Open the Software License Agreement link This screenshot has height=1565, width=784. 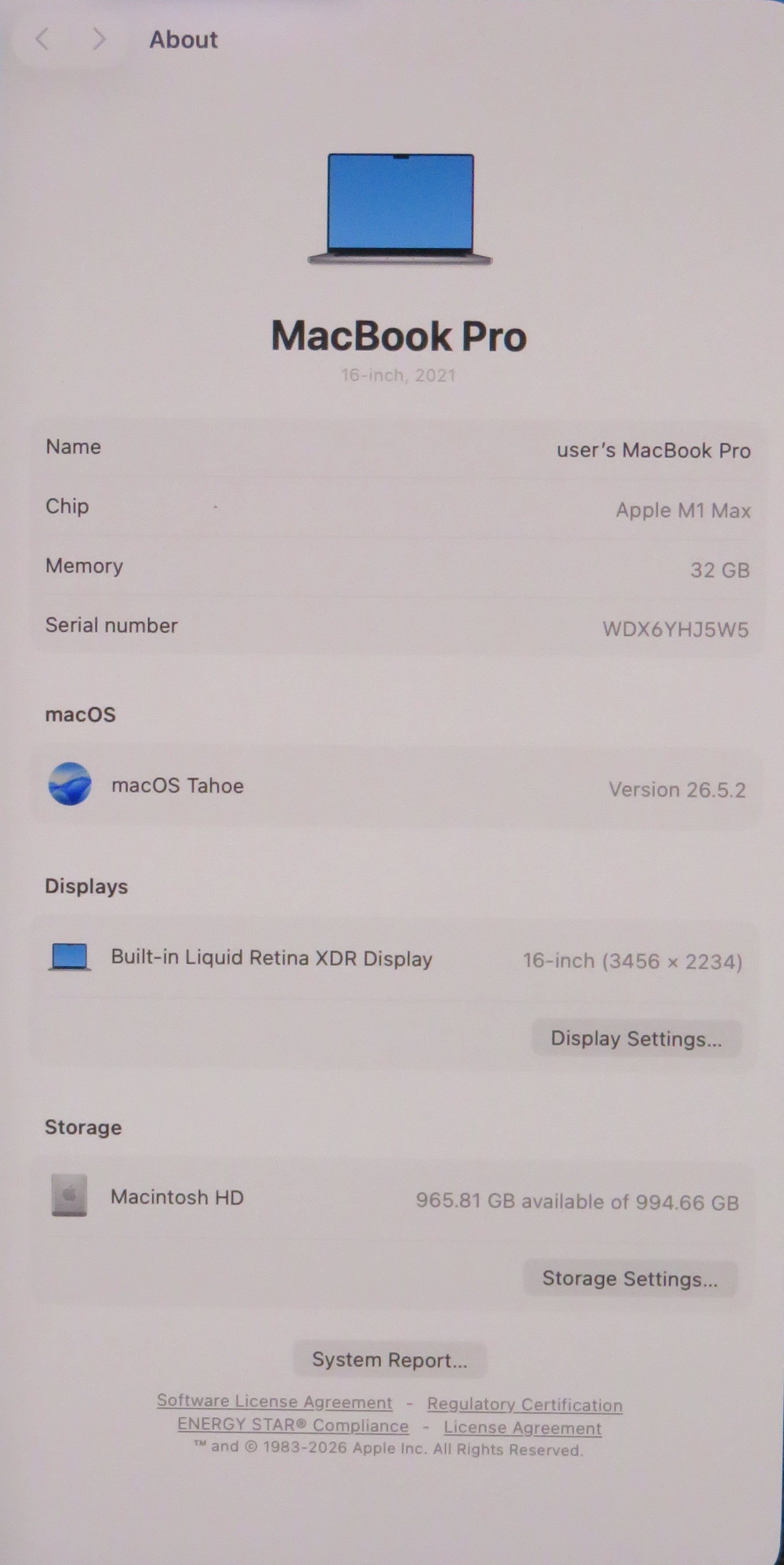pos(275,1402)
